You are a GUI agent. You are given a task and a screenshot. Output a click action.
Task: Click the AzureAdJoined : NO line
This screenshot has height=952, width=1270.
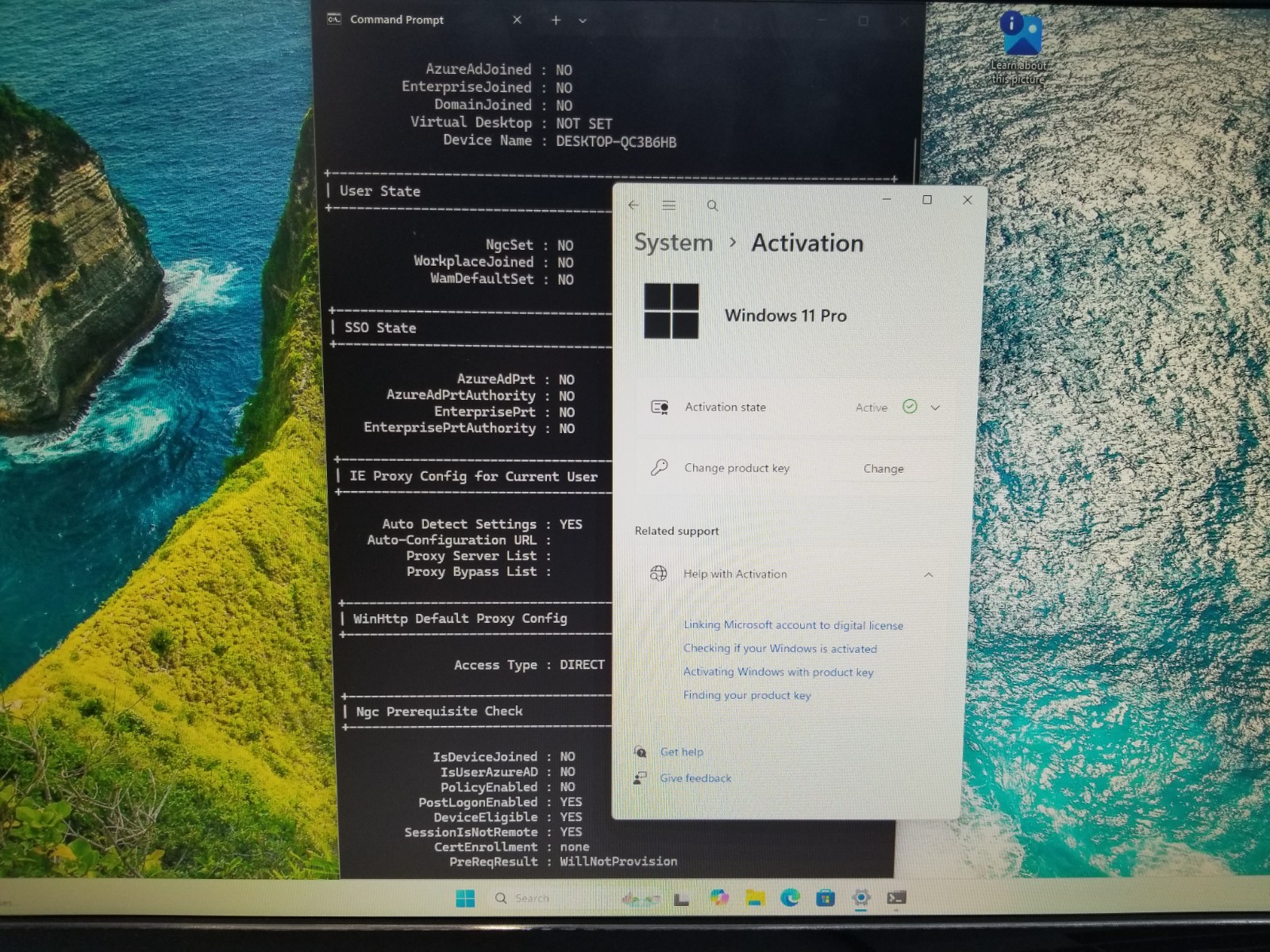(x=498, y=70)
